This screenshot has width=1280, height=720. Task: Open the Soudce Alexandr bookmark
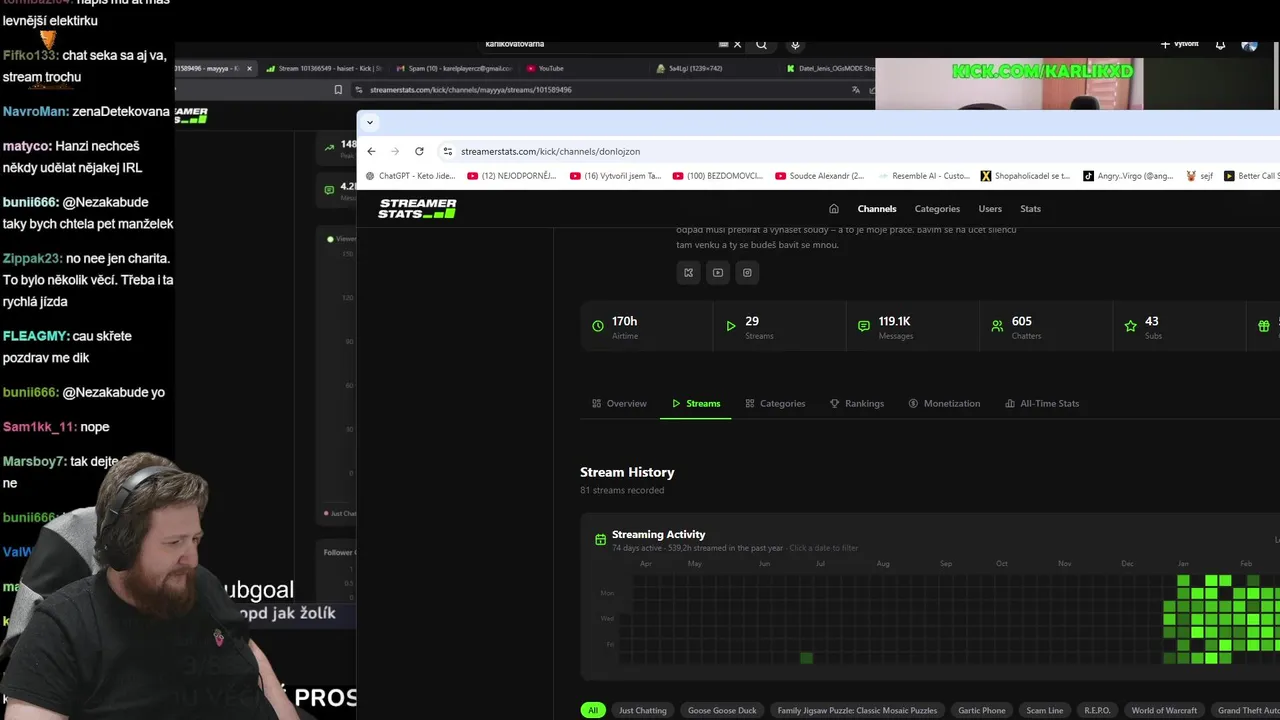(820, 176)
